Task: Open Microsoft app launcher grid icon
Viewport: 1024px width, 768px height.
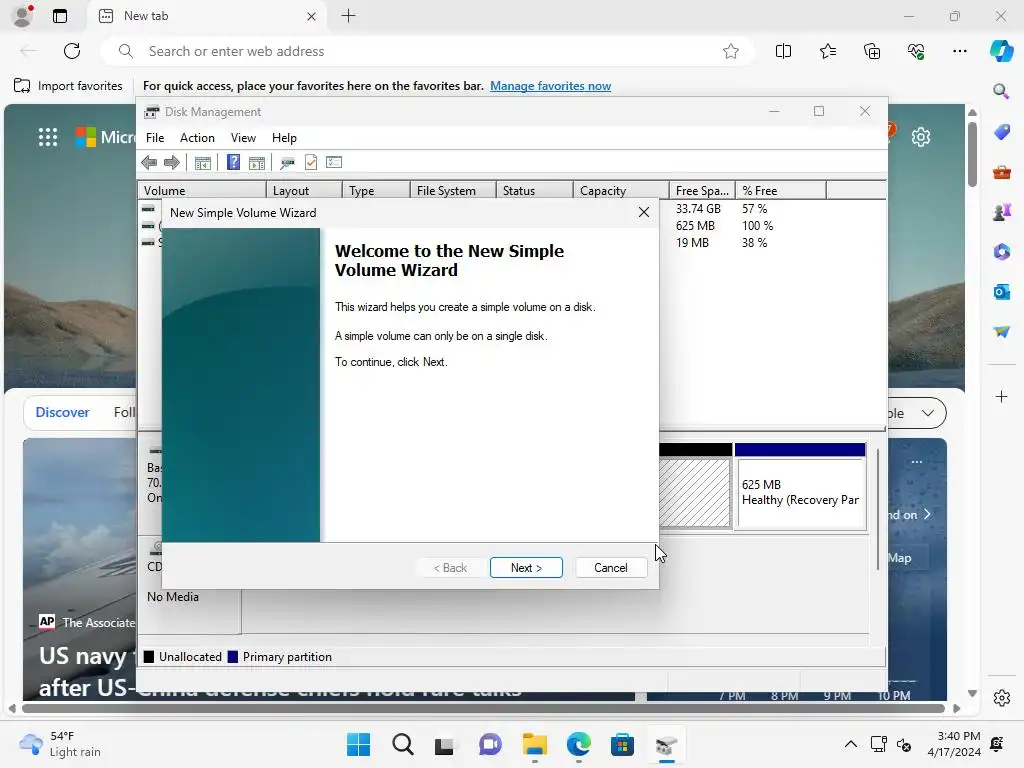Action: point(48,136)
